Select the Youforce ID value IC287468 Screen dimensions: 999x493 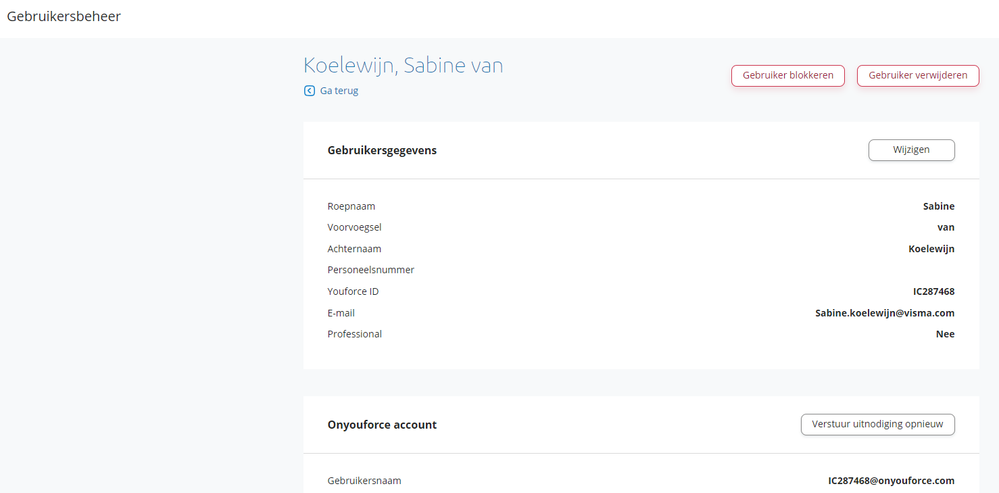(x=933, y=292)
